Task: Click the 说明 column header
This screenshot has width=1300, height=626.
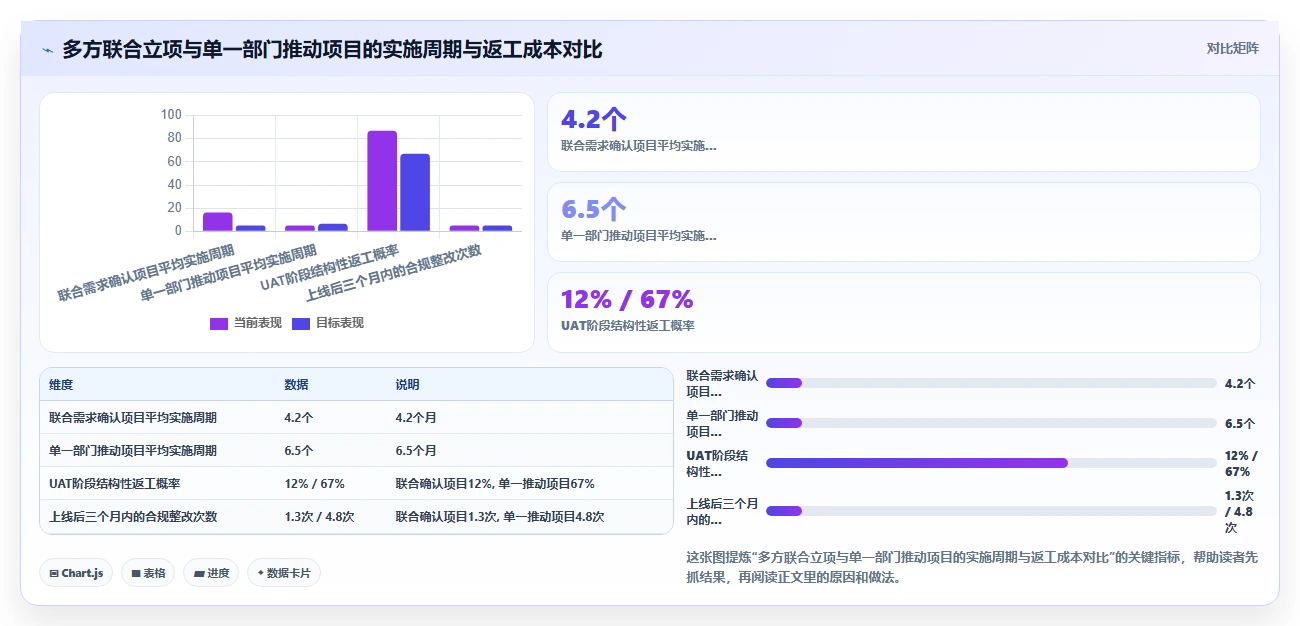Action: point(407,385)
